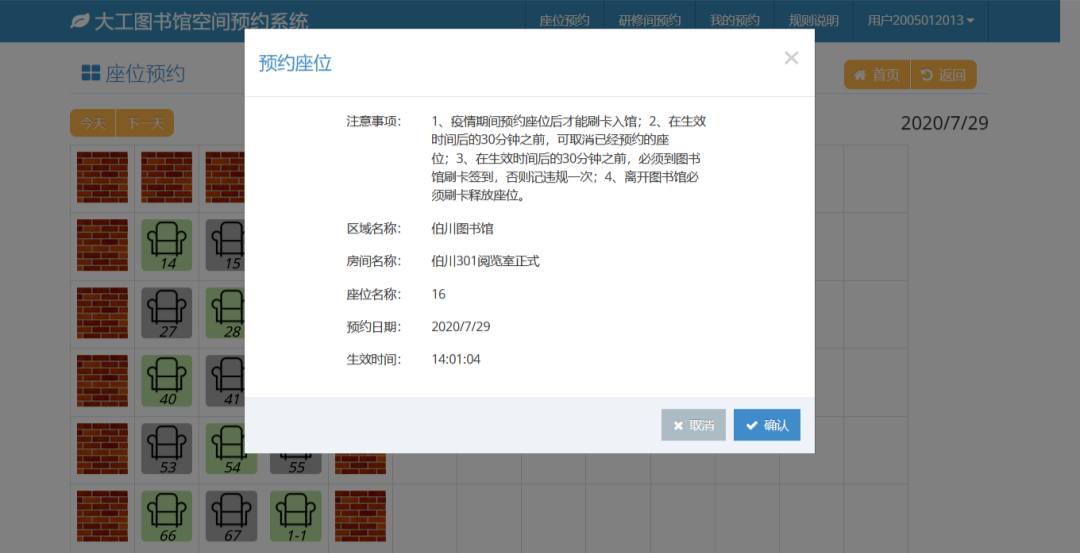The width and height of the screenshot is (1080, 553).
Task: Expand the 用户2005012013 user dropdown
Action: coord(920,21)
